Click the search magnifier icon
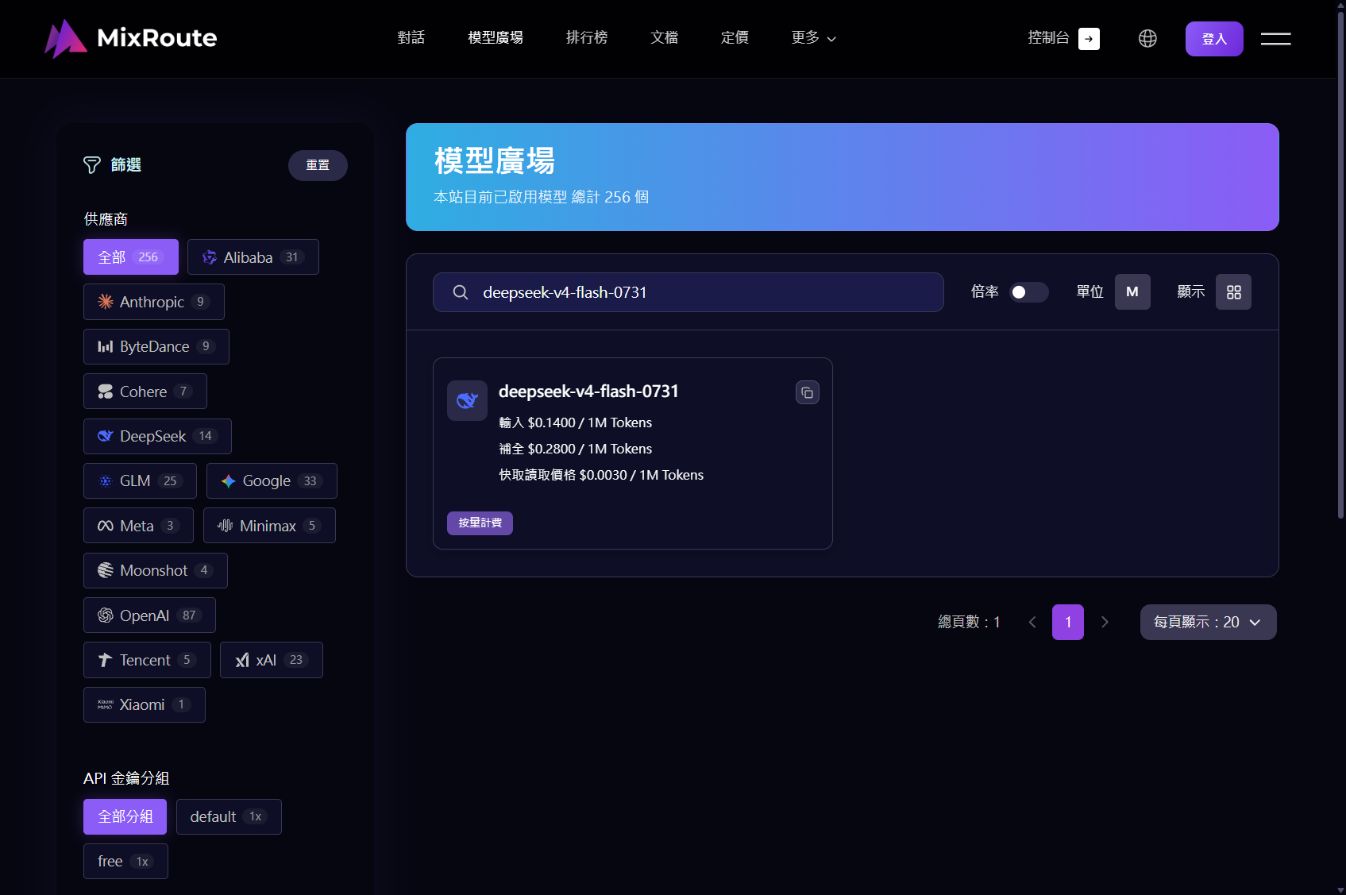This screenshot has height=895, width=1346. pos(461,292)
